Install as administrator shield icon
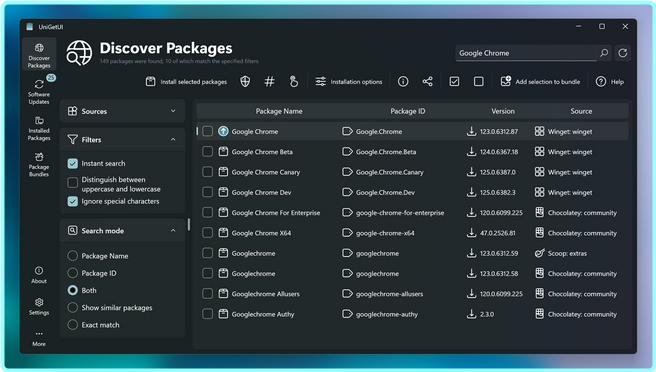Screen dimensions: 656x372 pos(245,82)
